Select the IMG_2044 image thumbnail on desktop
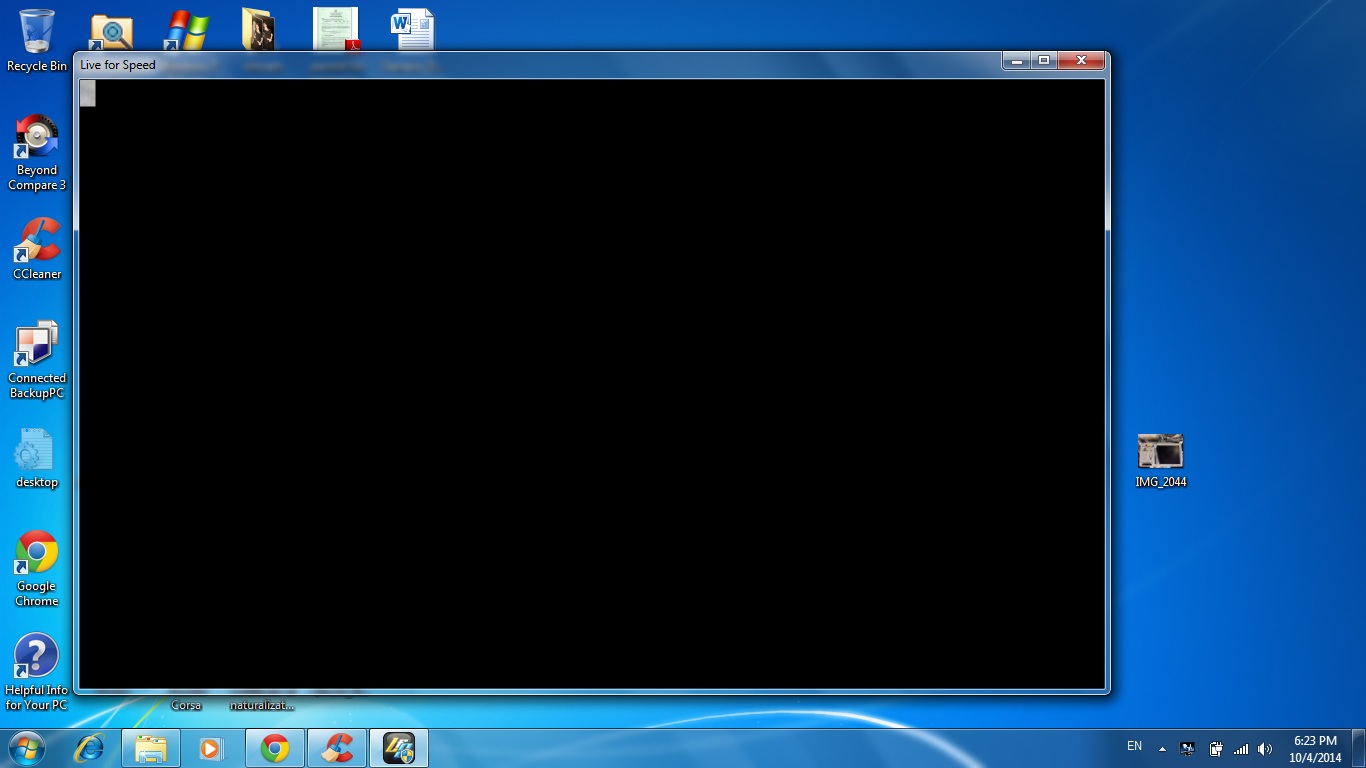The height and width of the screenshot is (768, 1366). coord(1161,460)
